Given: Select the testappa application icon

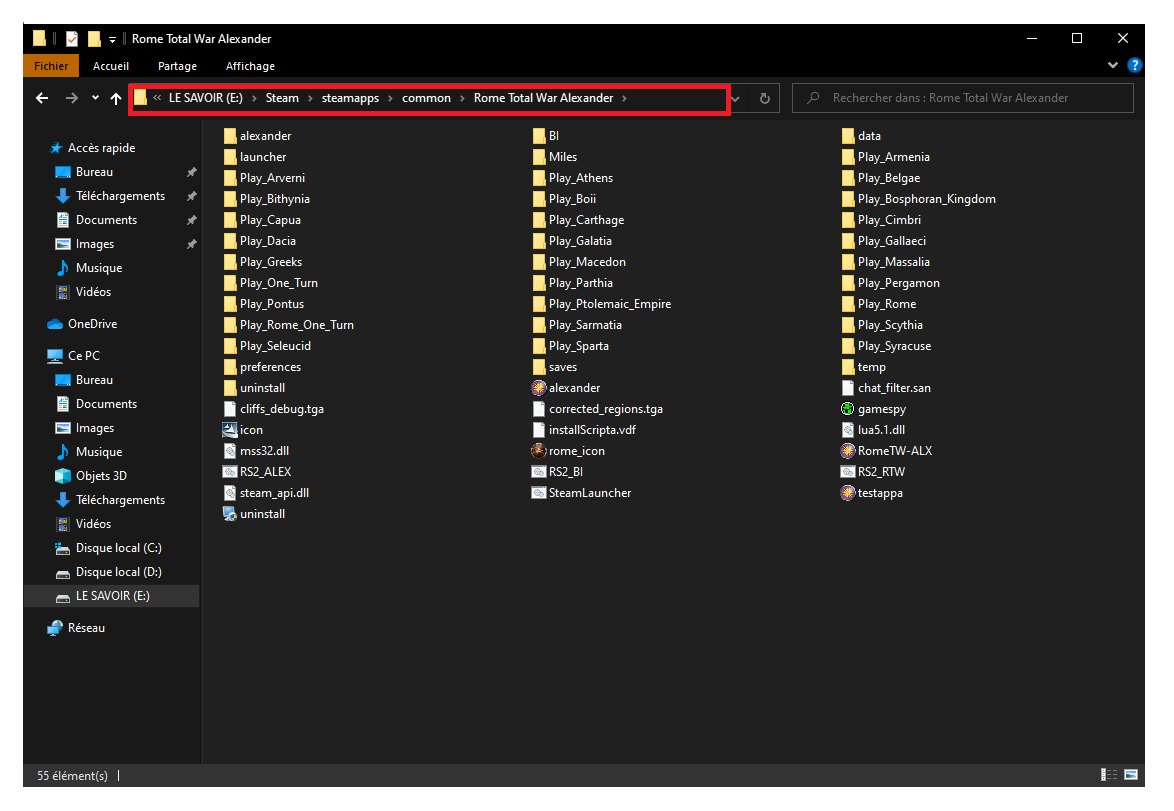Looking at the screenshot, I should point(872,493).
